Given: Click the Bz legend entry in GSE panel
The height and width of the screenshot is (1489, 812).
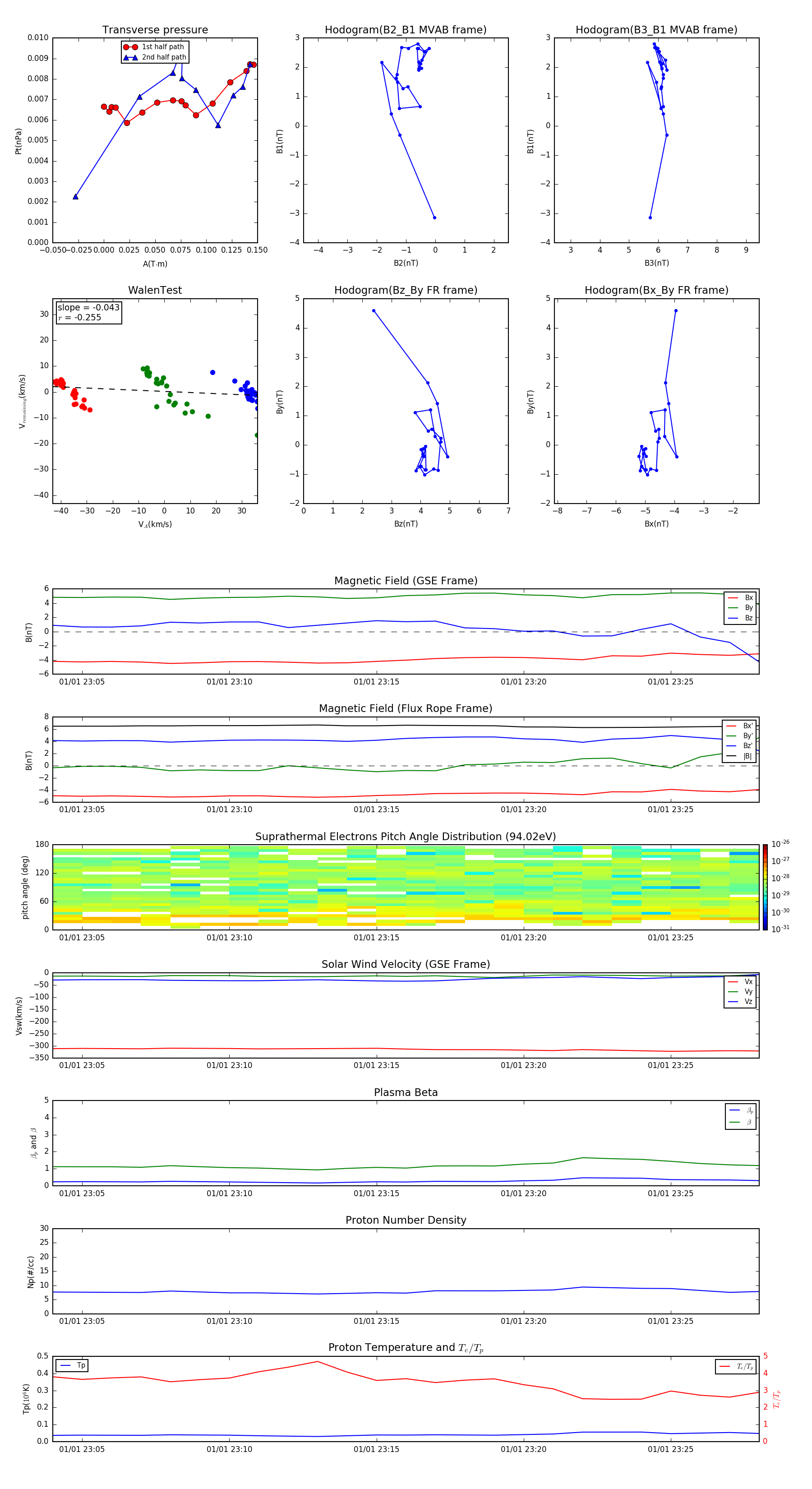Looking at the screenshot, I should tap(741, 618).
